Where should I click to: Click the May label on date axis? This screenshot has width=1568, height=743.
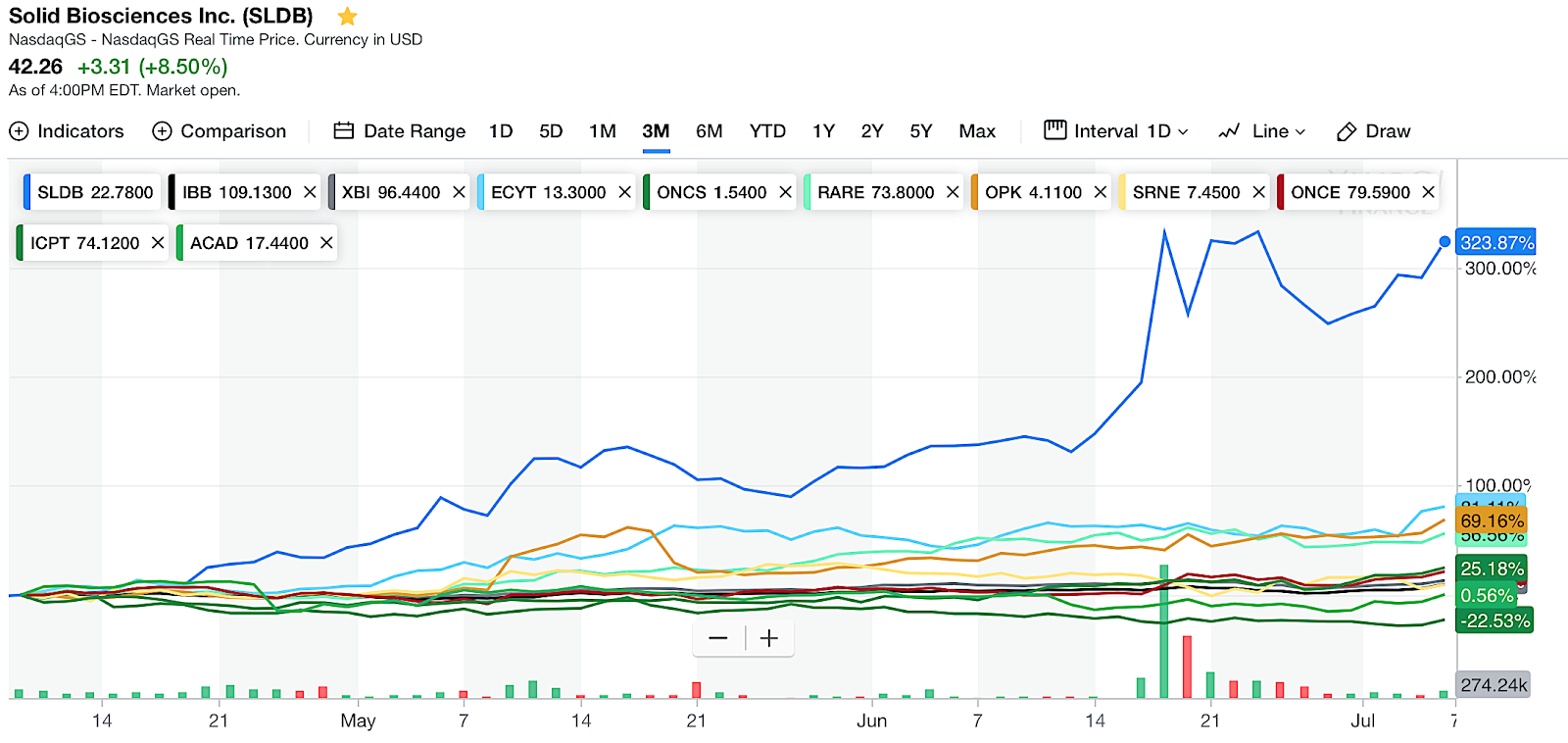[358, 721]
